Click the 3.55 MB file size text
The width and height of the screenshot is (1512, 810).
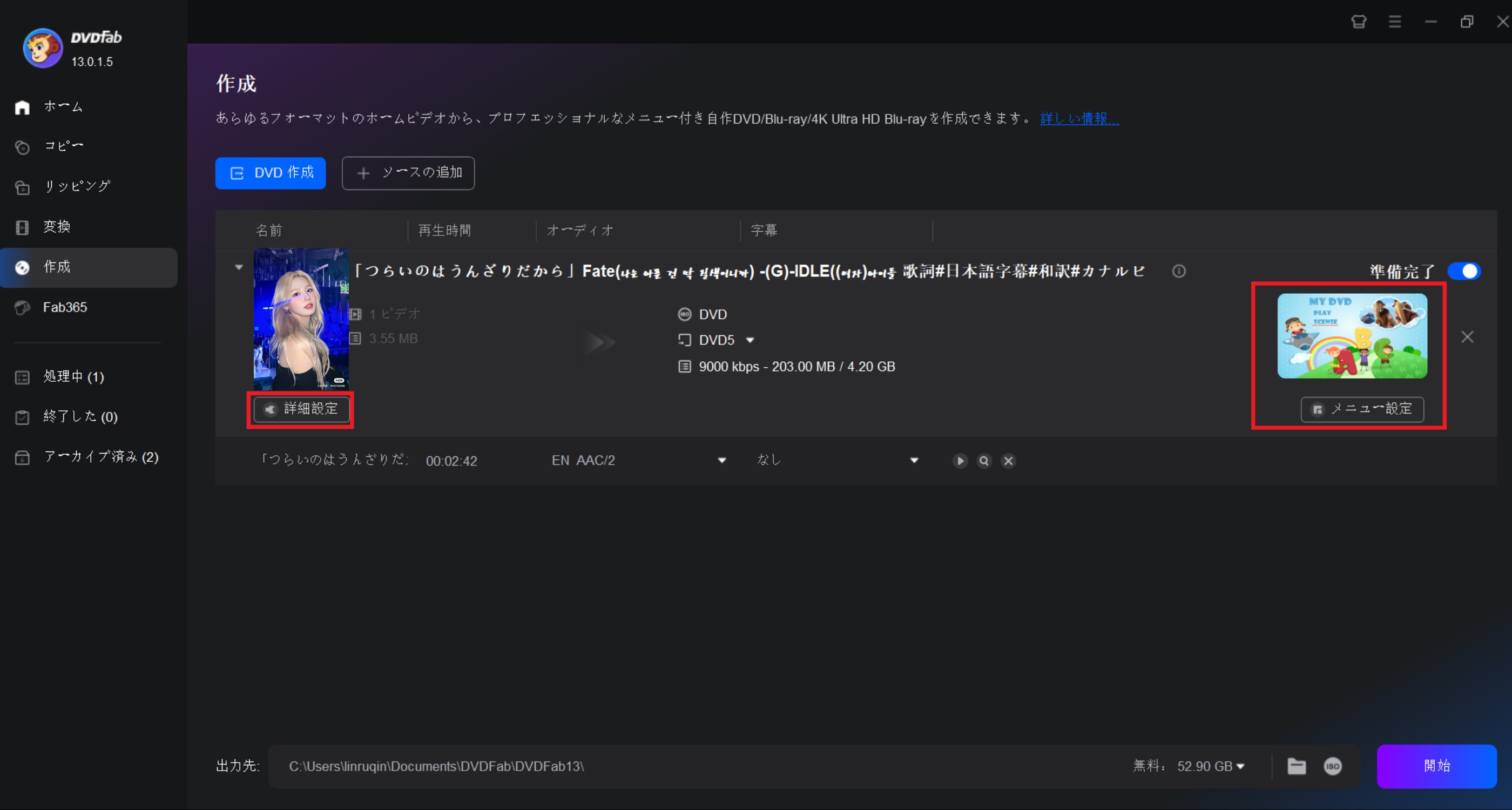pos(393,339)
